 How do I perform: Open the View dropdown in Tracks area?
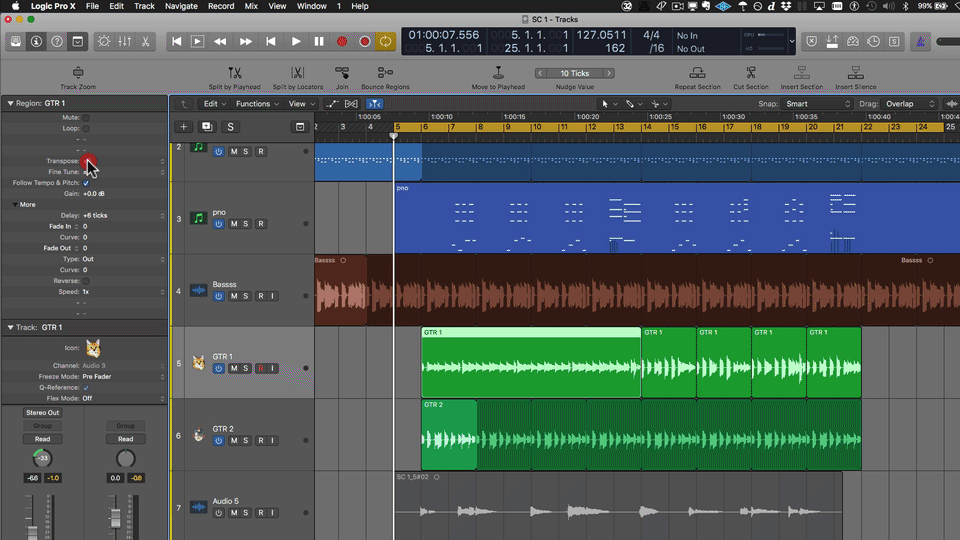(301, 104)
